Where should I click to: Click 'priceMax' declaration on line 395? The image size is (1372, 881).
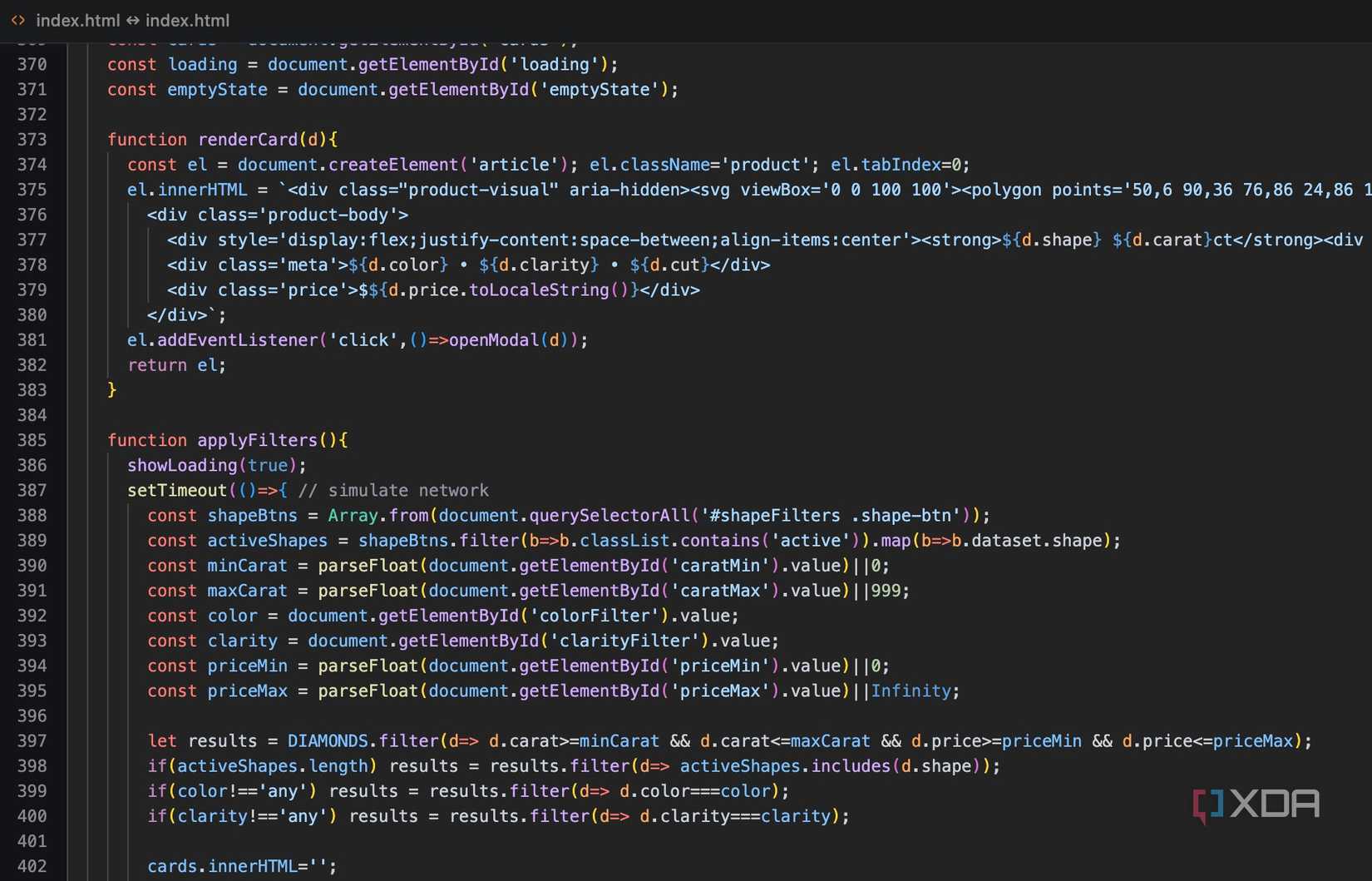(x=247, y=691)
